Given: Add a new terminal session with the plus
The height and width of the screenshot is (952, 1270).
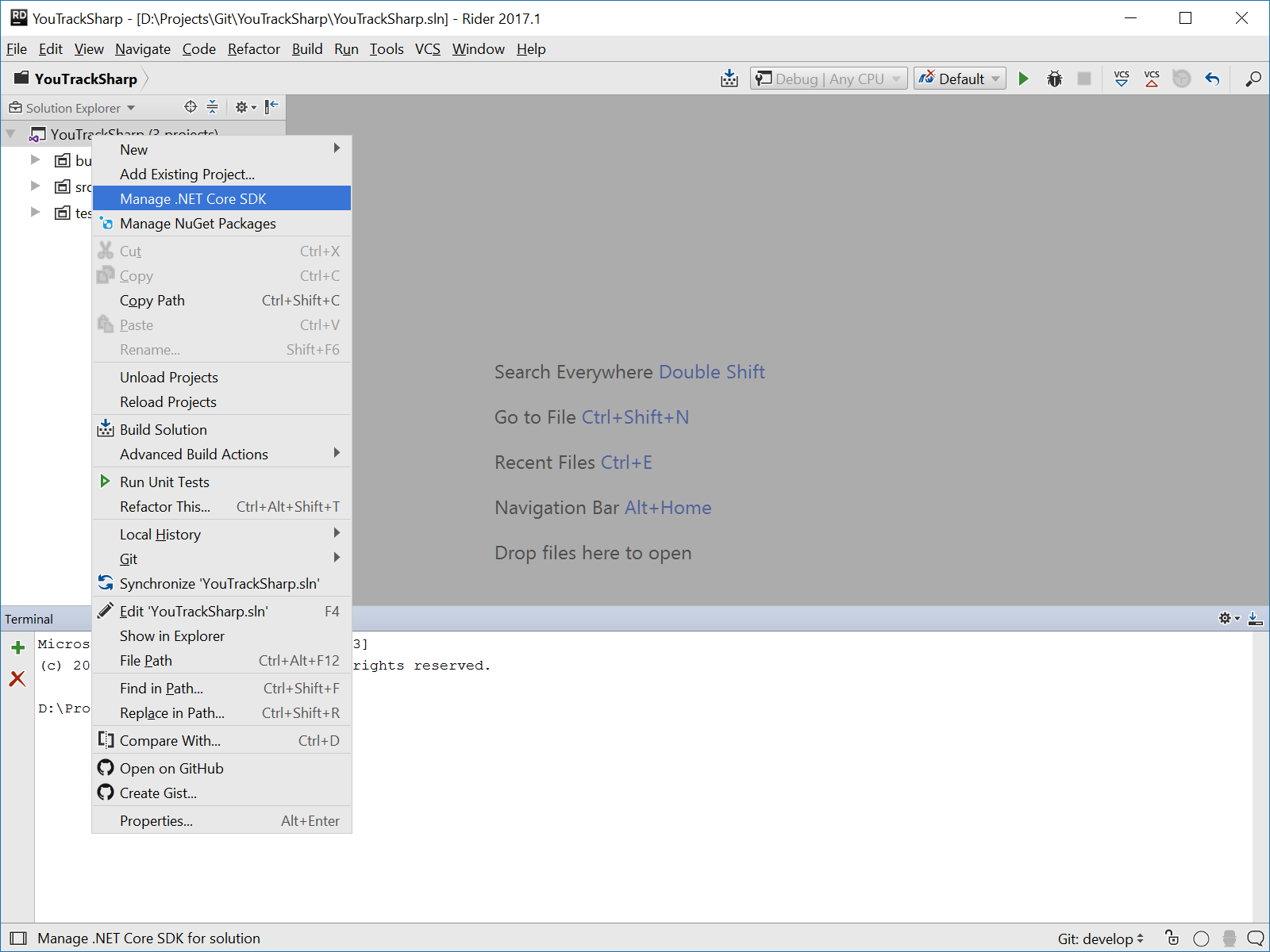Looking at the screenshot, I should (x=17, y=647).
